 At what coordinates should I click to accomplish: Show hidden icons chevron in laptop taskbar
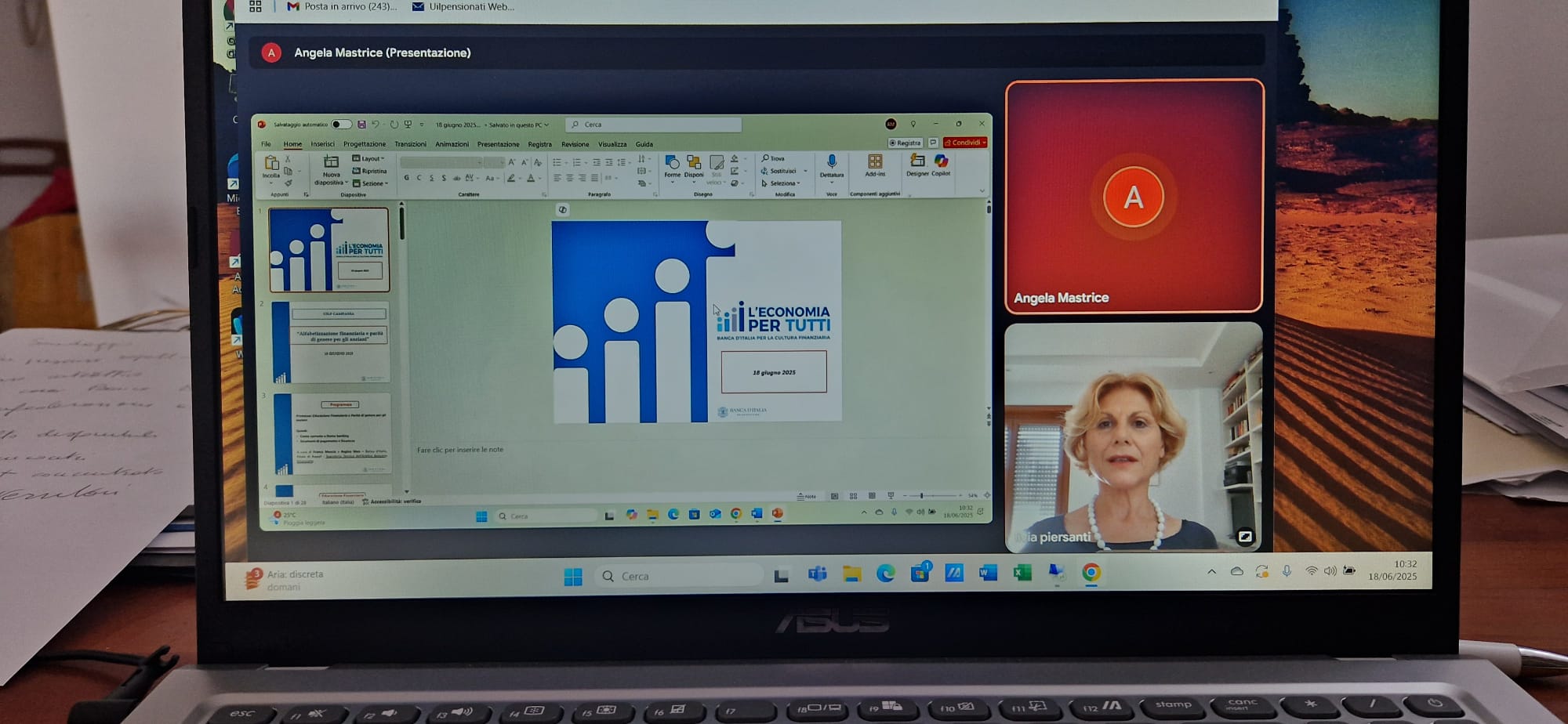1212,572
